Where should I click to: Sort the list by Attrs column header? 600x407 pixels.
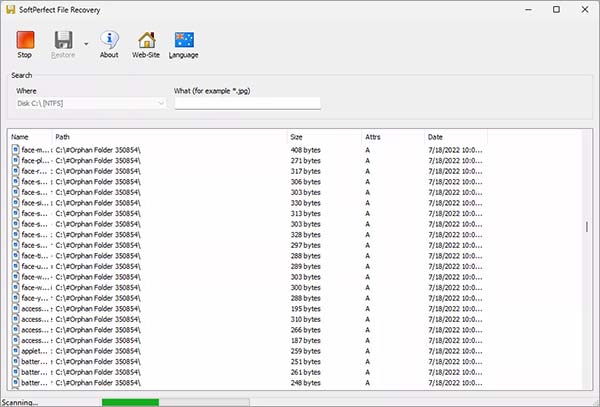point(393,137)
